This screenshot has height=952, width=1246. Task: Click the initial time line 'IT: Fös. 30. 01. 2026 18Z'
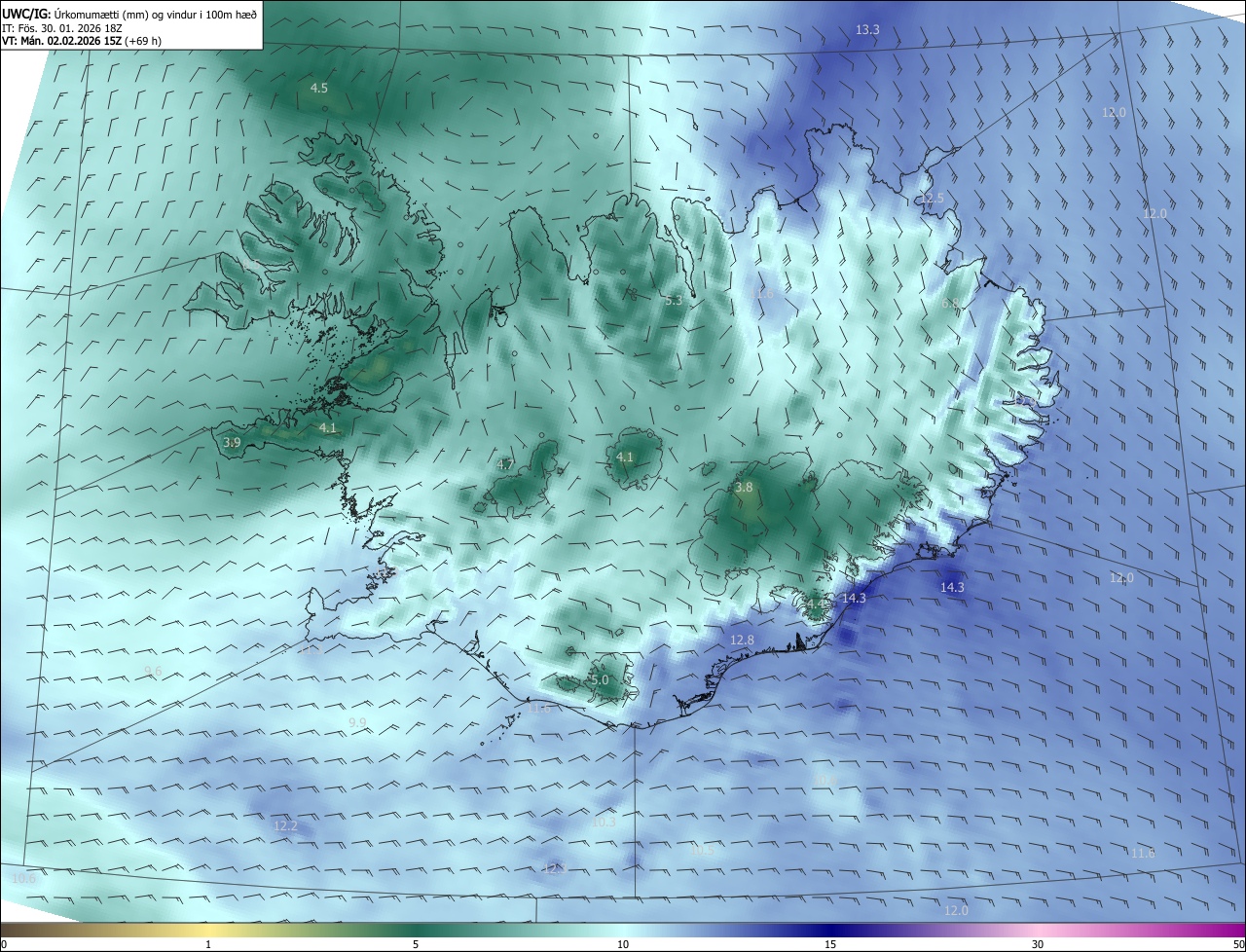click(x=64, y=29)
